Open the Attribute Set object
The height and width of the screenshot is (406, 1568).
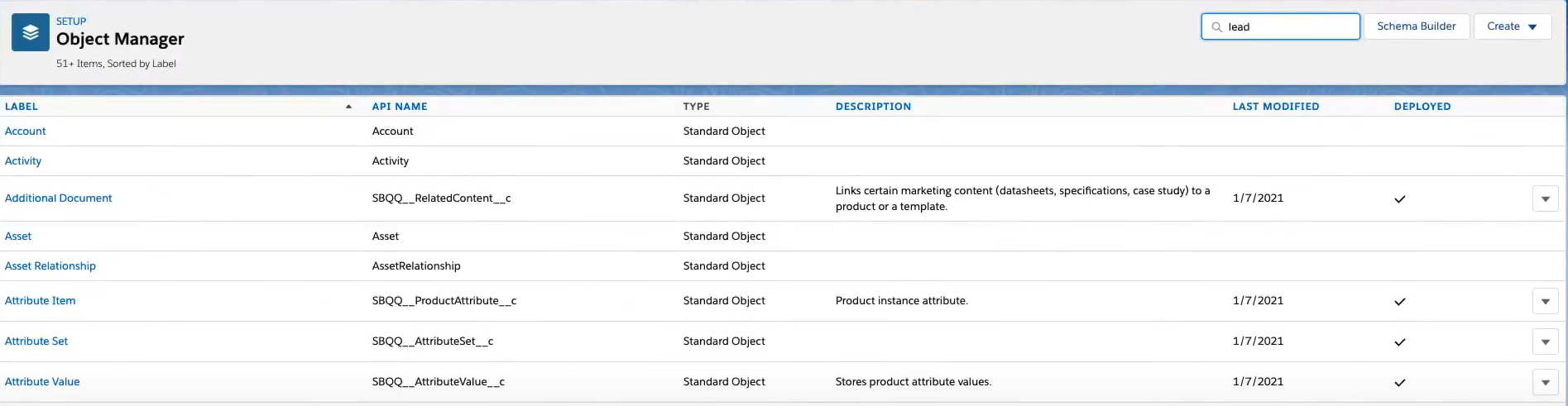[x=36, y=342]
